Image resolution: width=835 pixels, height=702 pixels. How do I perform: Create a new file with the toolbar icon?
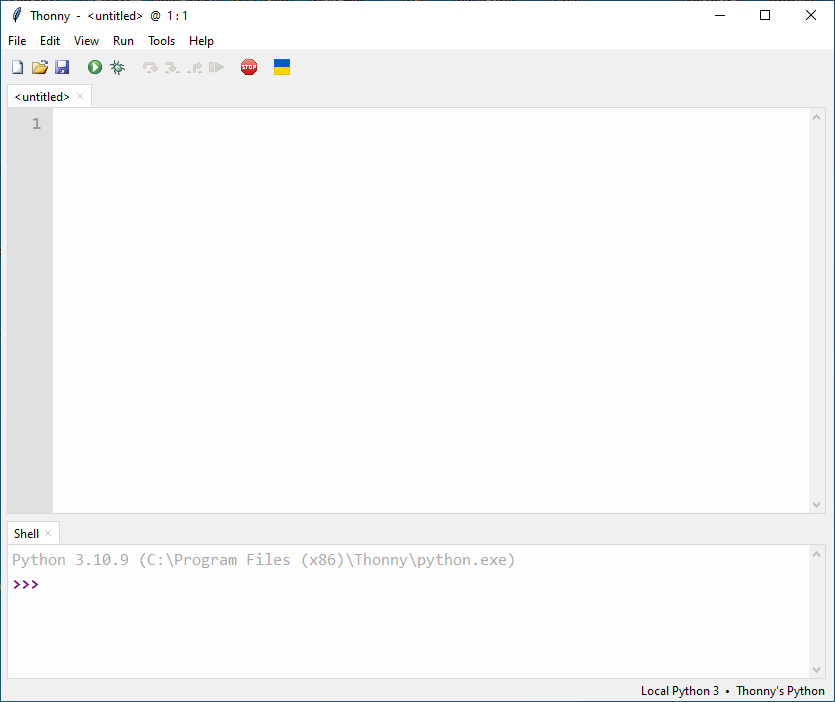tap(17, 67)
